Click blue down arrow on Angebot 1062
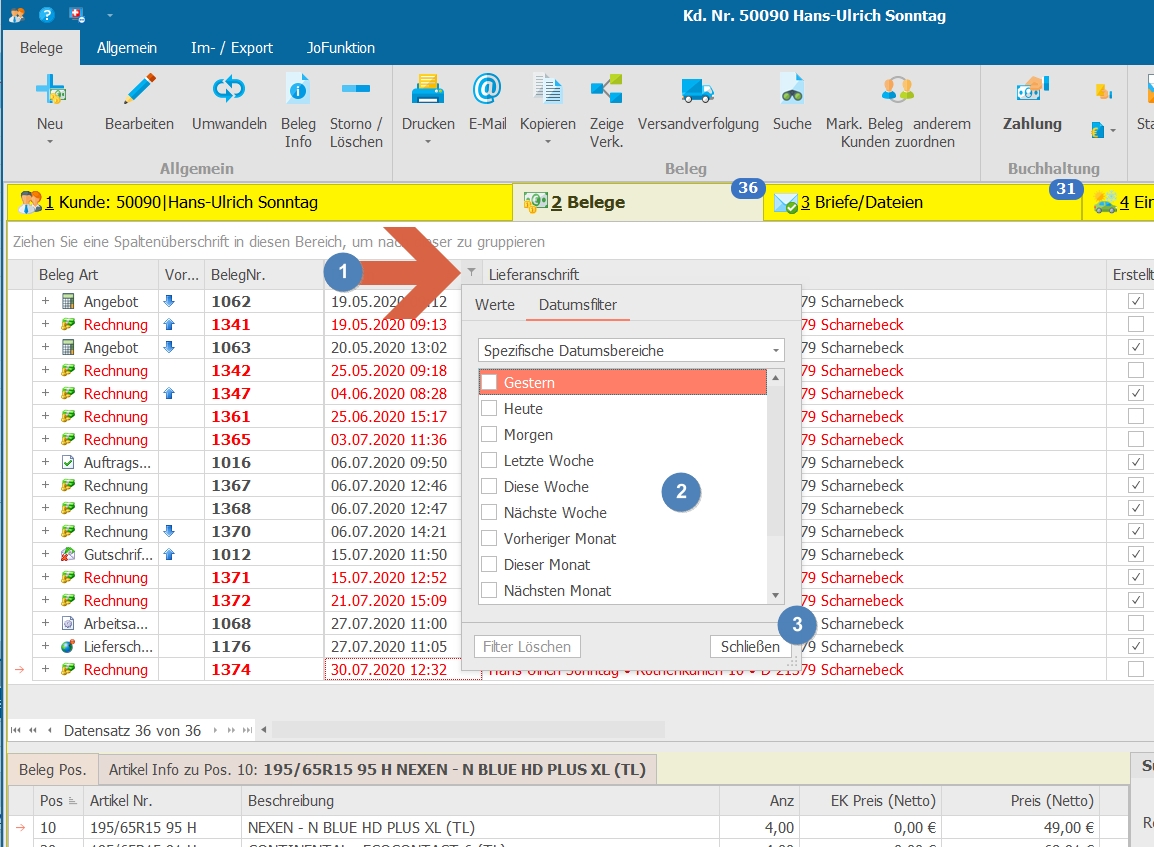This screenshot has width=1154, height=847. click(169, 301)
